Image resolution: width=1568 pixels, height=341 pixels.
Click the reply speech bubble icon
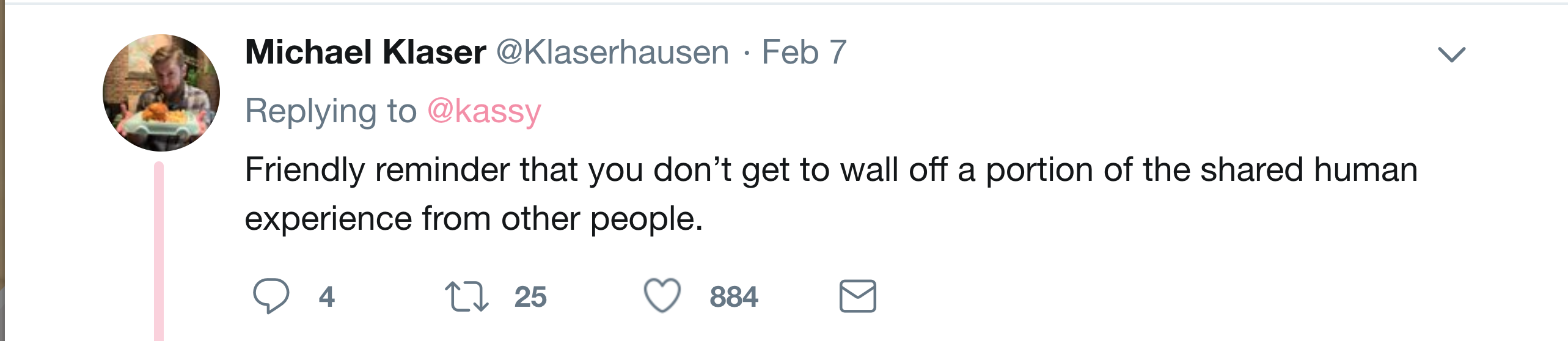click(271, 296)
